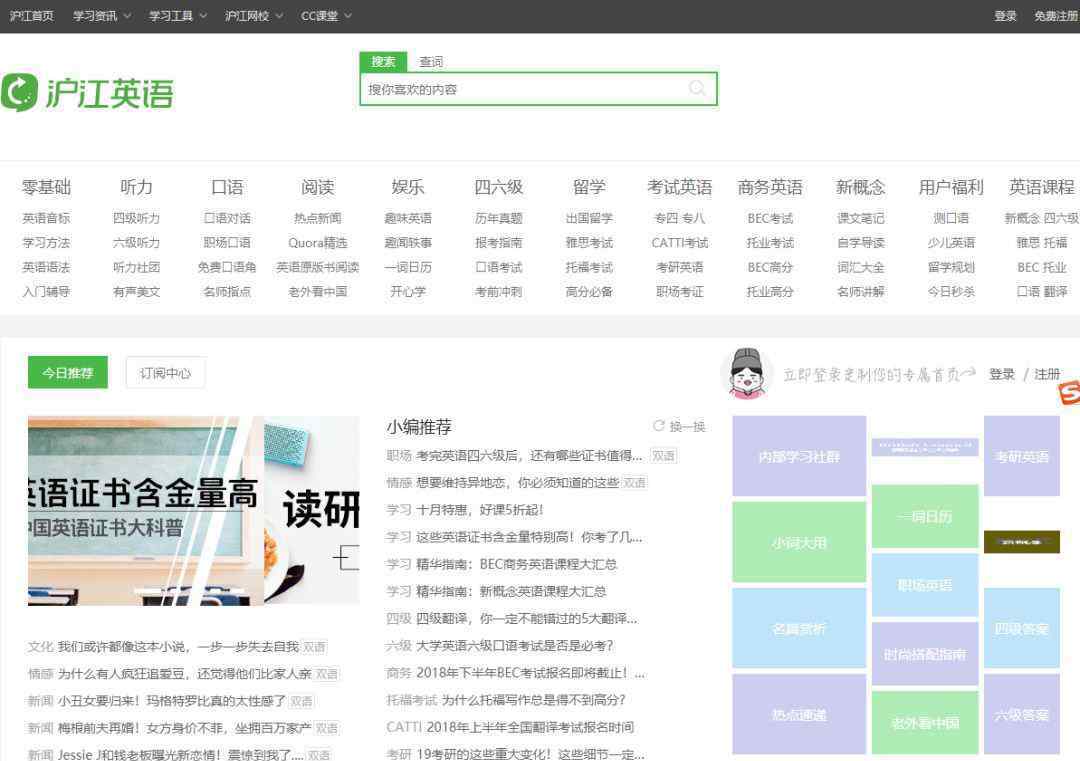This screenshot has width=1080, height=761.
Task: Open the CC课堂 dropdown menu
Action: tap(326, 16)
